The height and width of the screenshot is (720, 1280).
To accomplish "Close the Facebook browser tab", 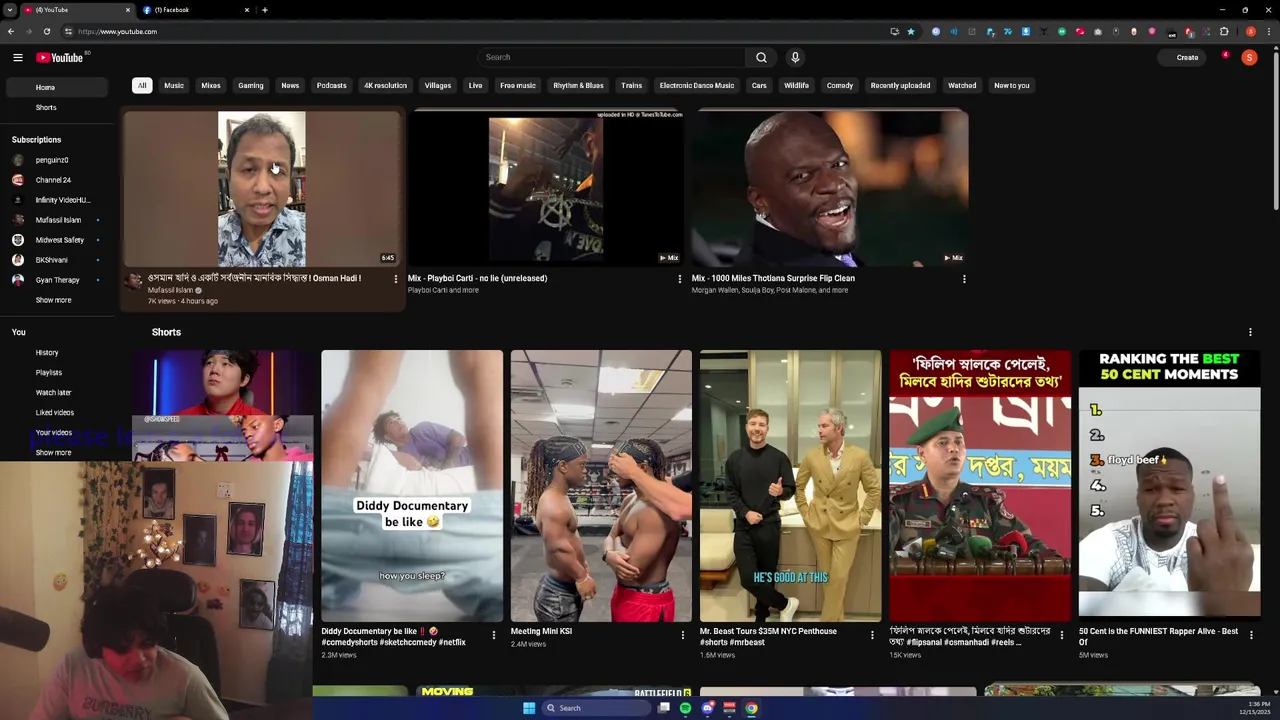I will [x=247, y=10].
